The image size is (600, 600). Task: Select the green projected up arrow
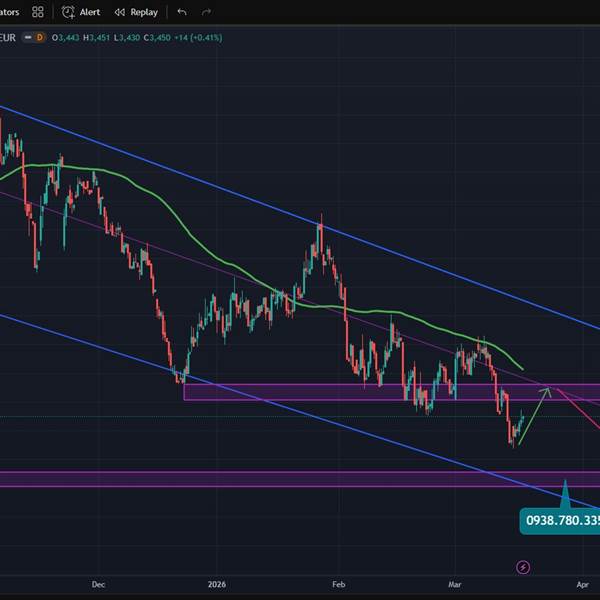[x=534, y=416]
